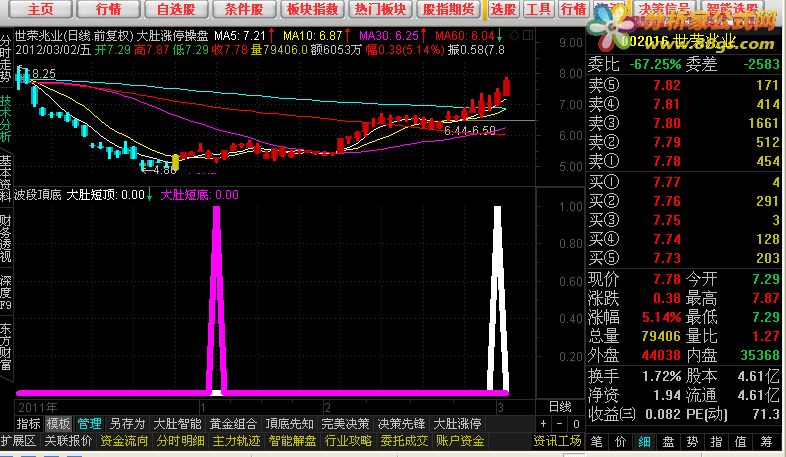Open 智能解盘 smart analysis tab
Screen dimensions: 786x457
[293, 441]
